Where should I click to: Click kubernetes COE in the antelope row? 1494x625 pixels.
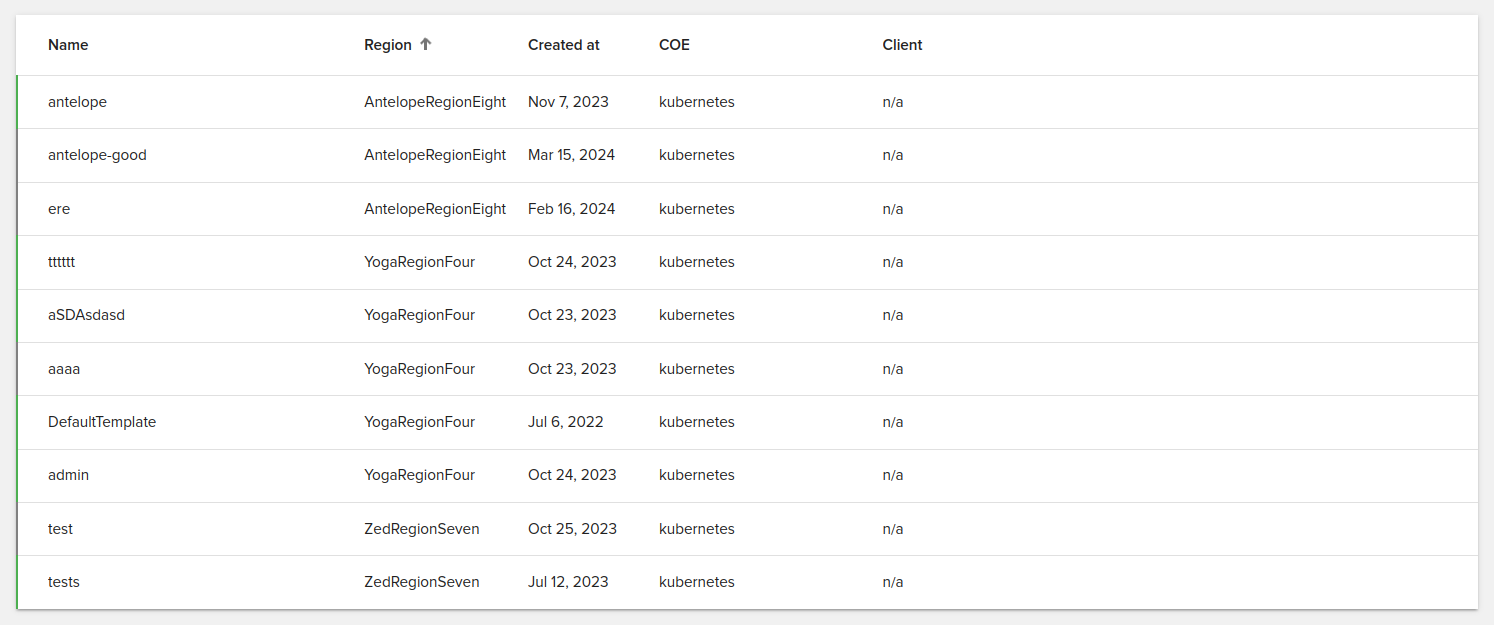point(696,101)
